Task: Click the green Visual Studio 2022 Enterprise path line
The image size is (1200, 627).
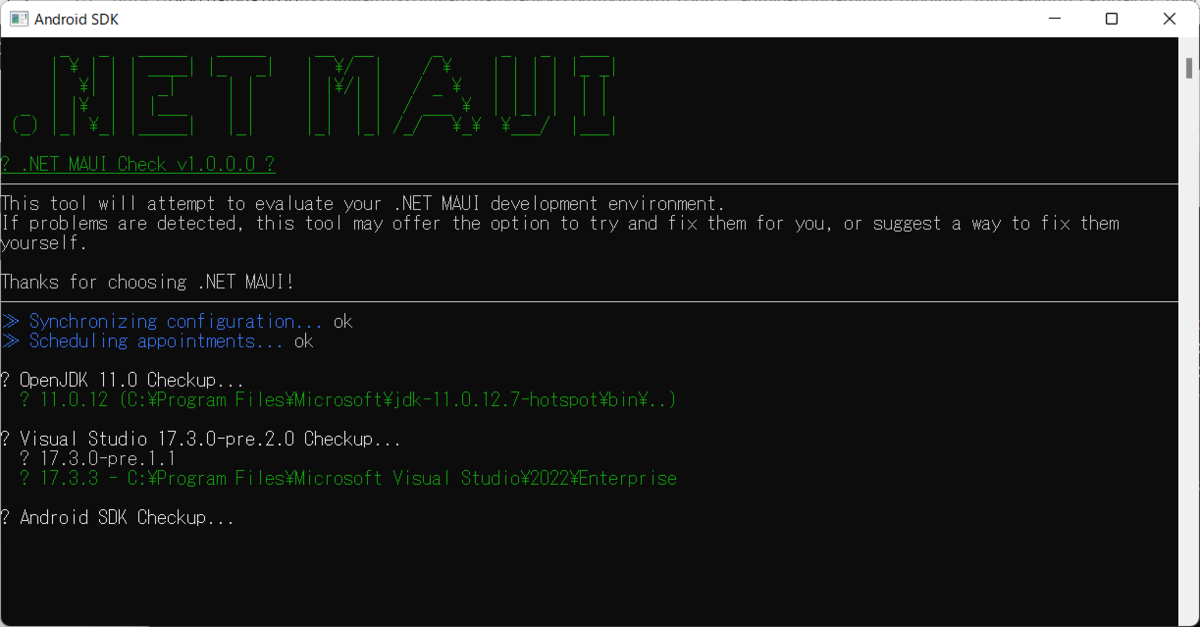Action: 348,479
